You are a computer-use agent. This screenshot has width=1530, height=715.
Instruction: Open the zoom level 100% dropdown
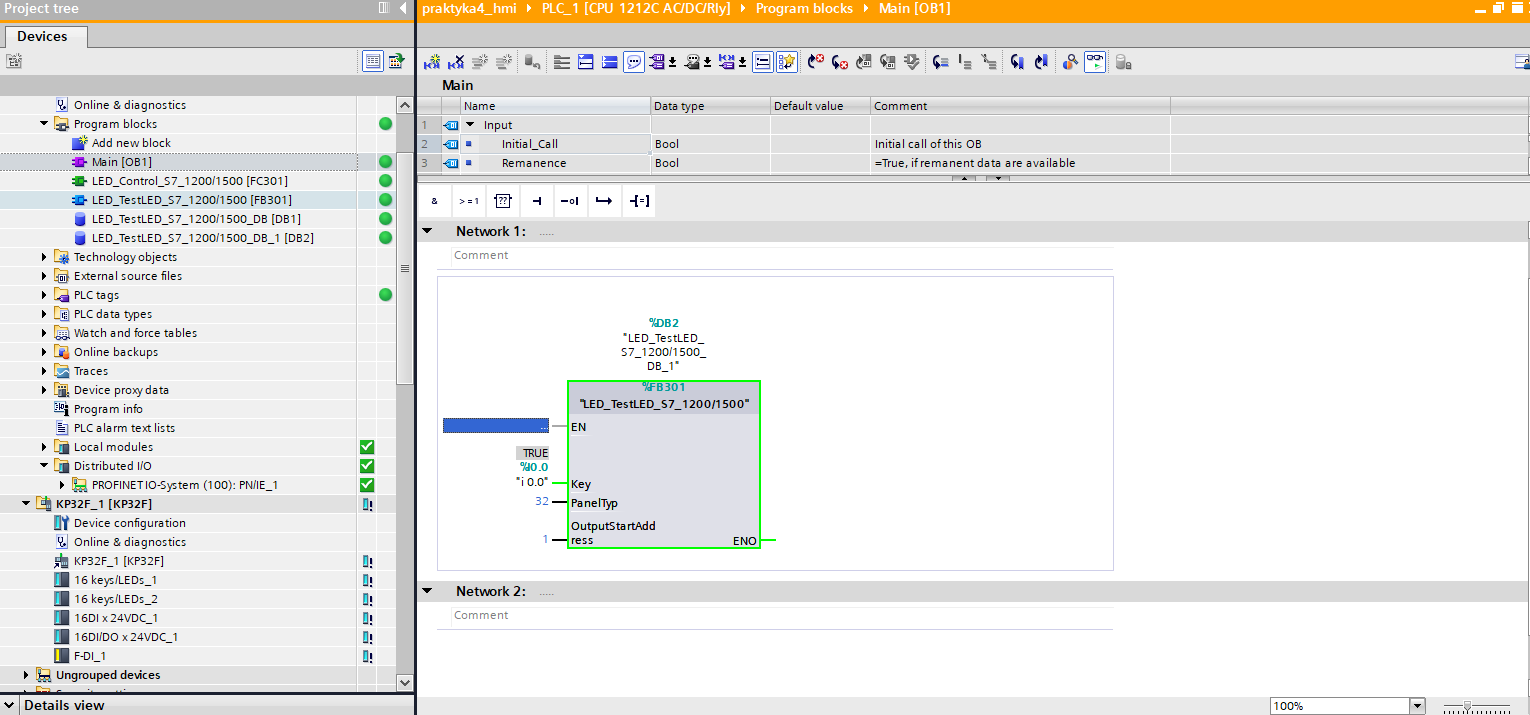click(1416, 706)
